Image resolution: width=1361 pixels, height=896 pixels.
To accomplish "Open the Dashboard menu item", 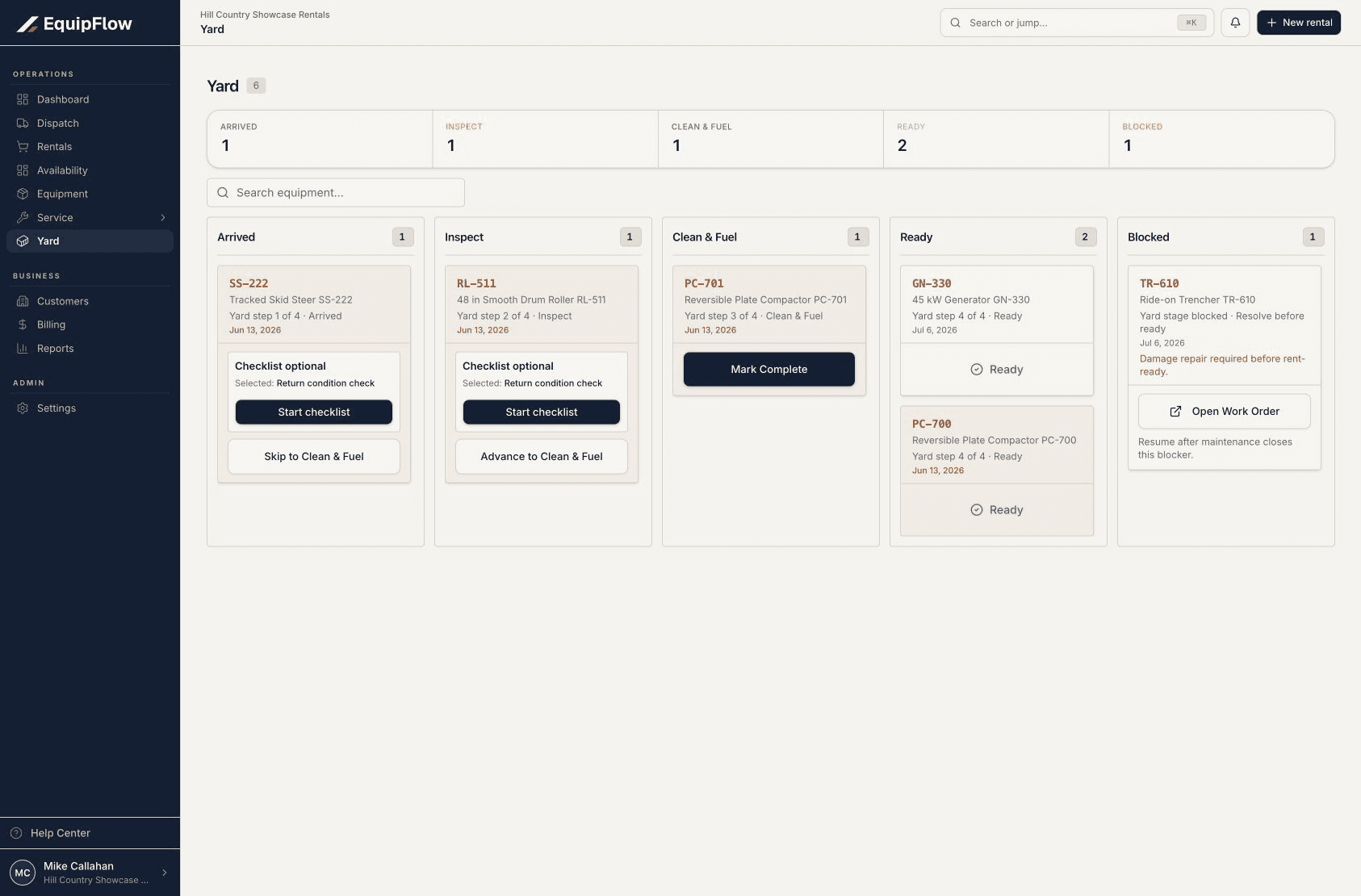I will point(90,99).
